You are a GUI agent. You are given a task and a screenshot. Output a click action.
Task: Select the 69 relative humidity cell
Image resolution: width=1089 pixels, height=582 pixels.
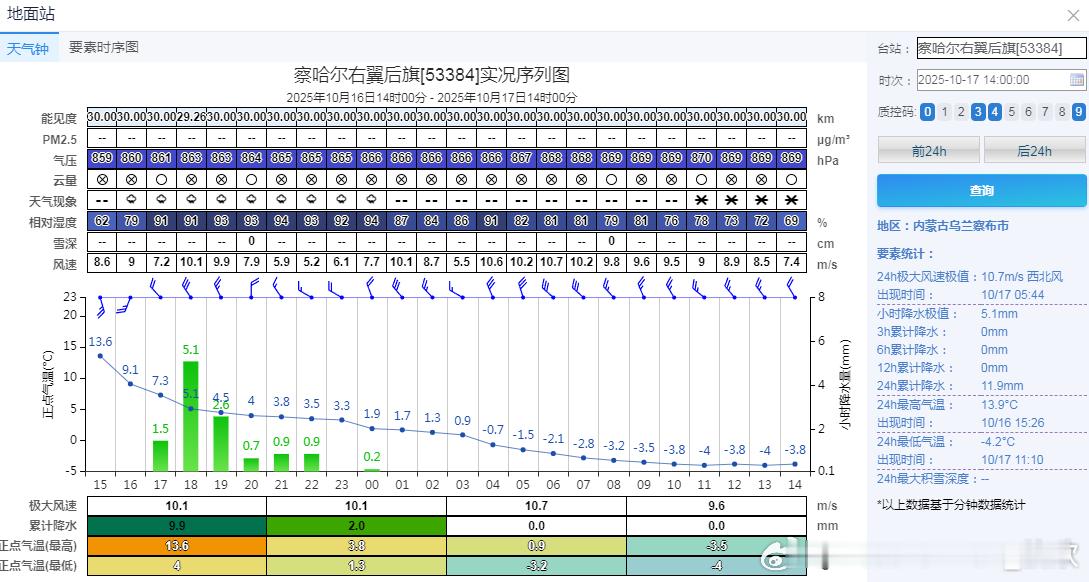(x=791, y=221)
